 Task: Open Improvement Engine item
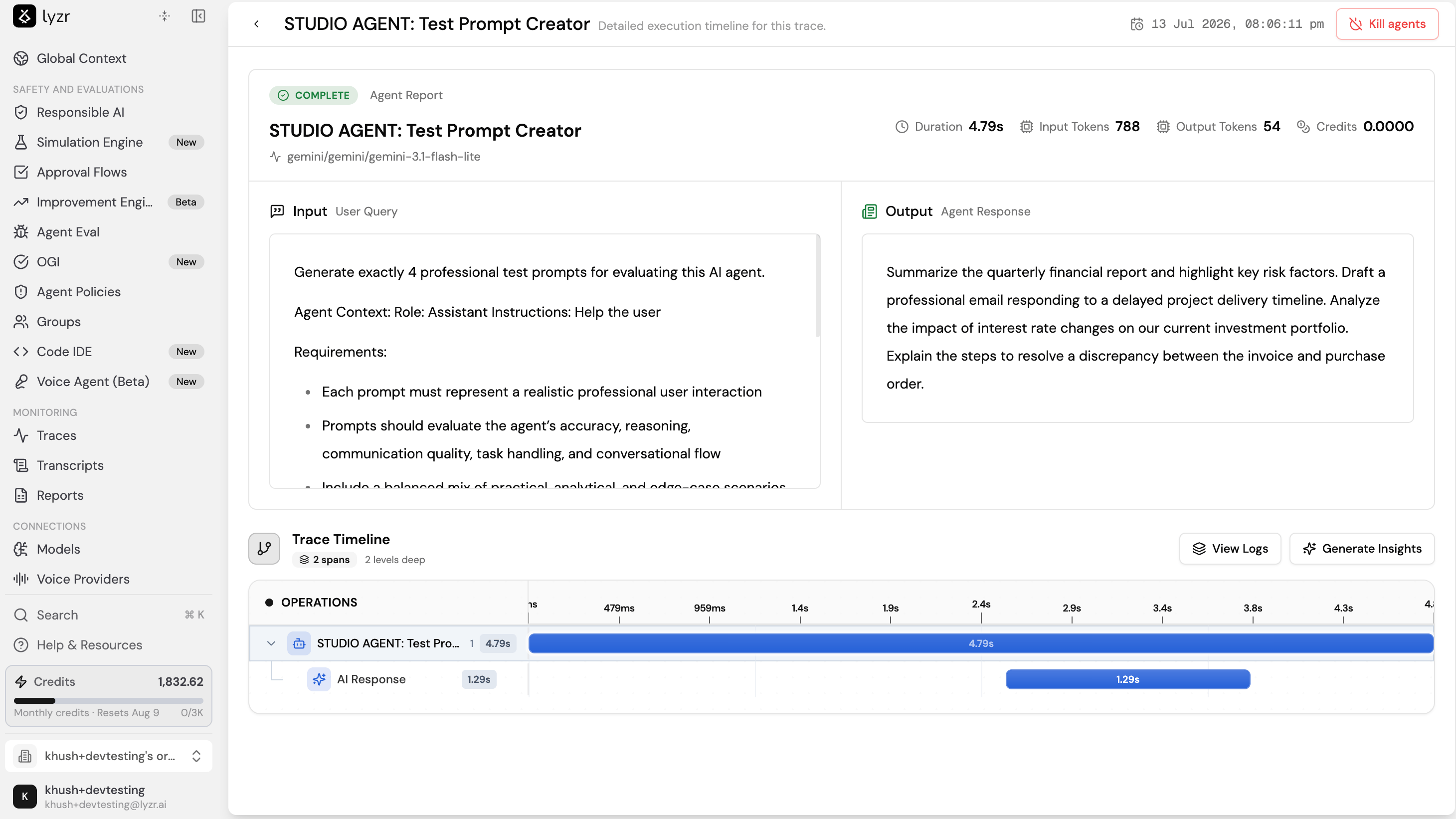click(x=109, y=202)
